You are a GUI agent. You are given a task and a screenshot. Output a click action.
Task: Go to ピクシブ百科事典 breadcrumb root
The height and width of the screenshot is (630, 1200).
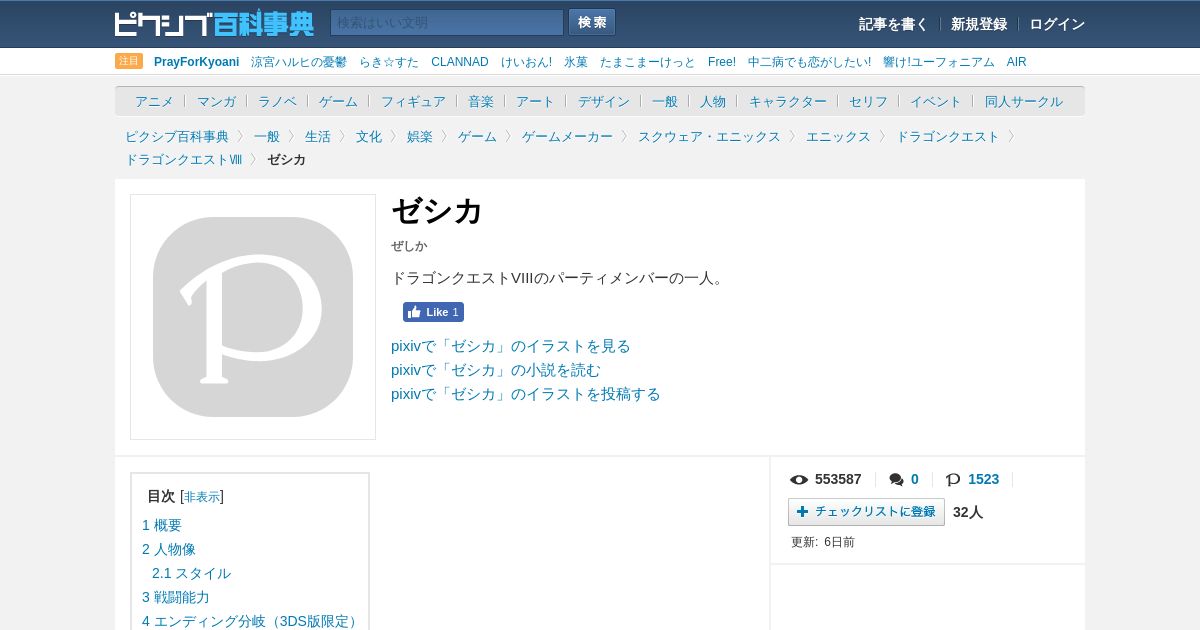pos(177,136)
